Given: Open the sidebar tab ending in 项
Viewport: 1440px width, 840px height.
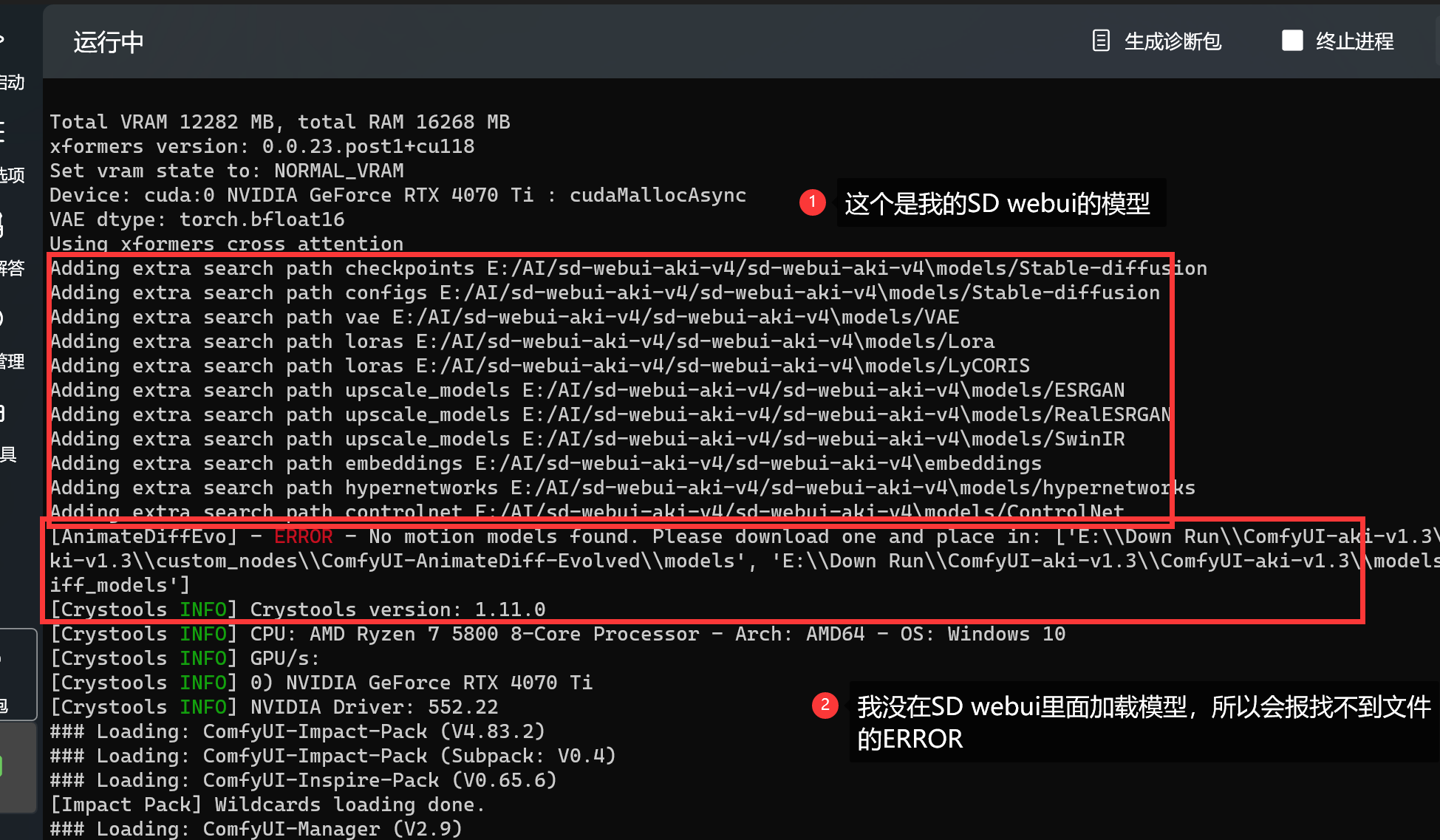Looking at the screenshot, I should (x=13, y=175).
